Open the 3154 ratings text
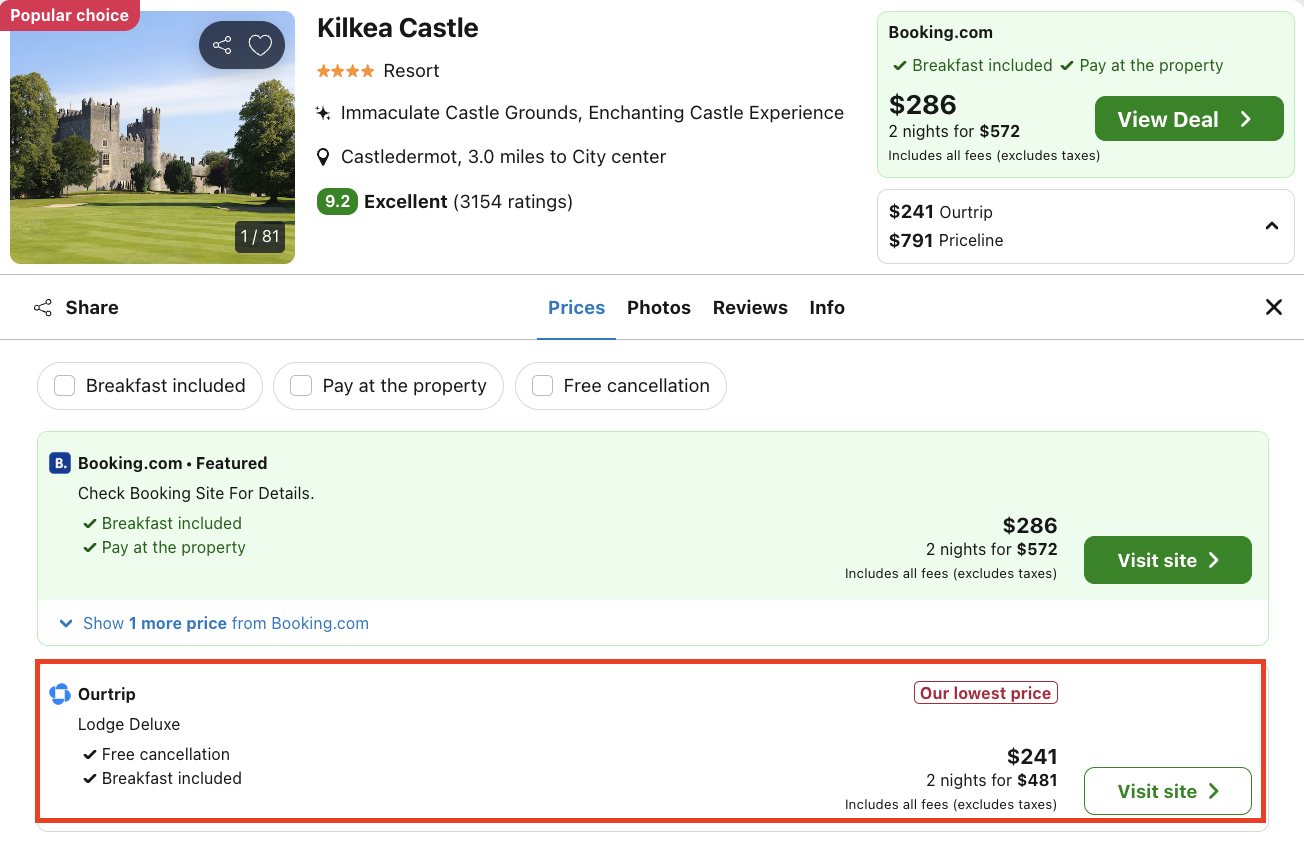 click(x=513, y=202)
